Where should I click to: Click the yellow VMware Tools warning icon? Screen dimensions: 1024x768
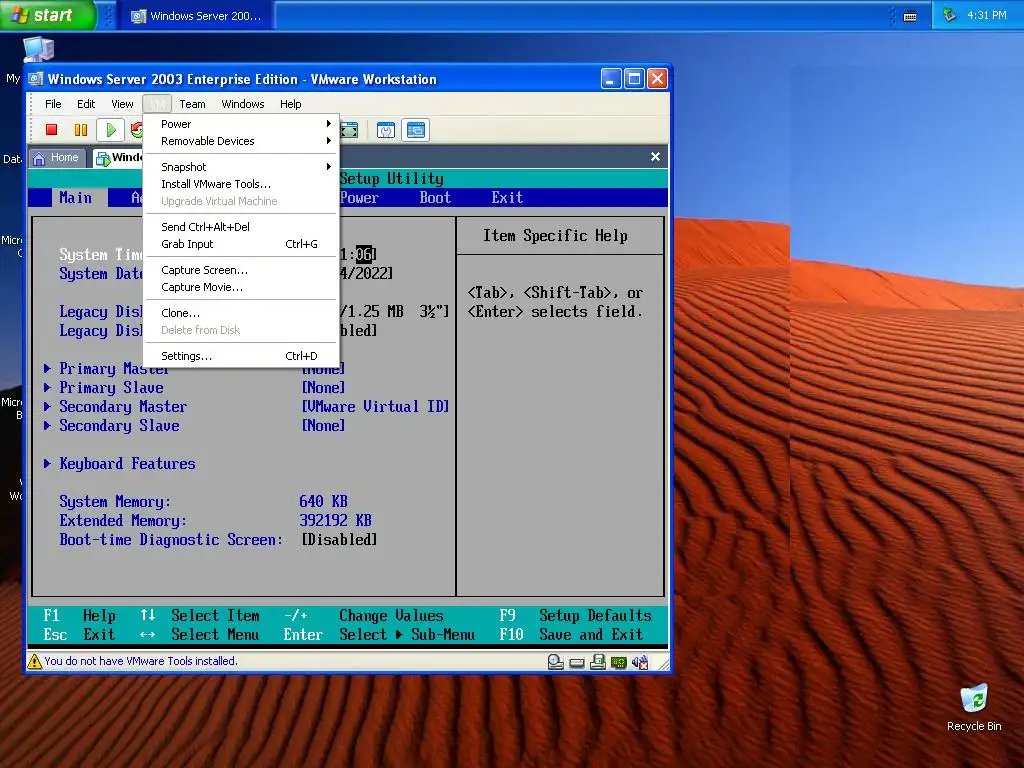(35, 661)
